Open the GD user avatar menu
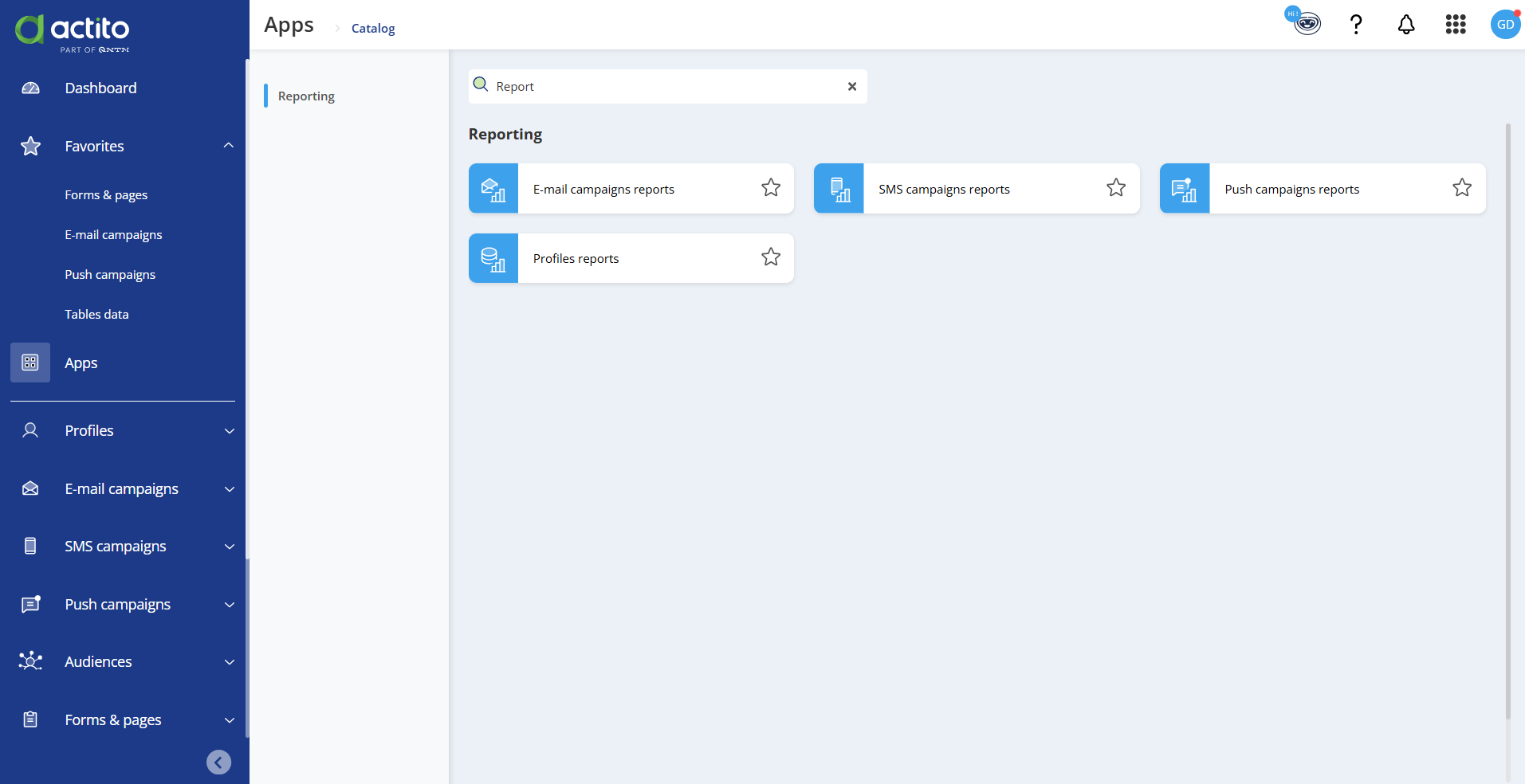Image resolution: width=1525 pixels, height=784 pixels. 1505,25
